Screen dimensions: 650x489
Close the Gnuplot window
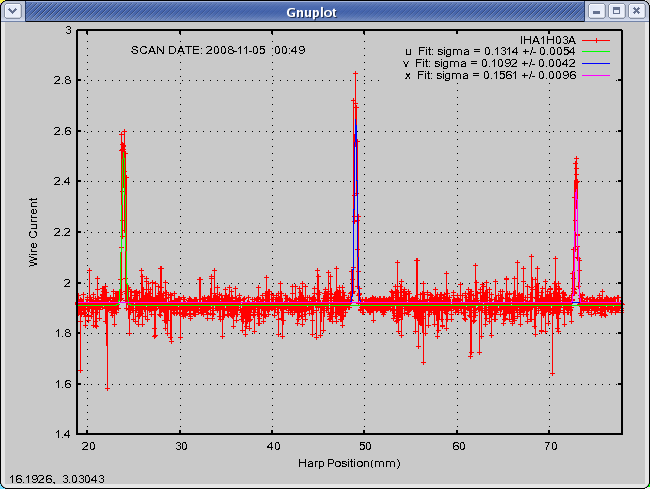pos(636,11)
